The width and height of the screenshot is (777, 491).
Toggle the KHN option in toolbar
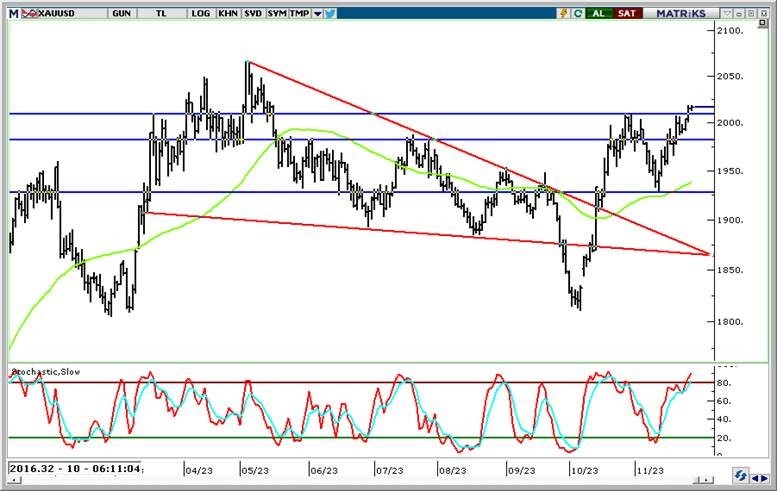coord(227,13)
